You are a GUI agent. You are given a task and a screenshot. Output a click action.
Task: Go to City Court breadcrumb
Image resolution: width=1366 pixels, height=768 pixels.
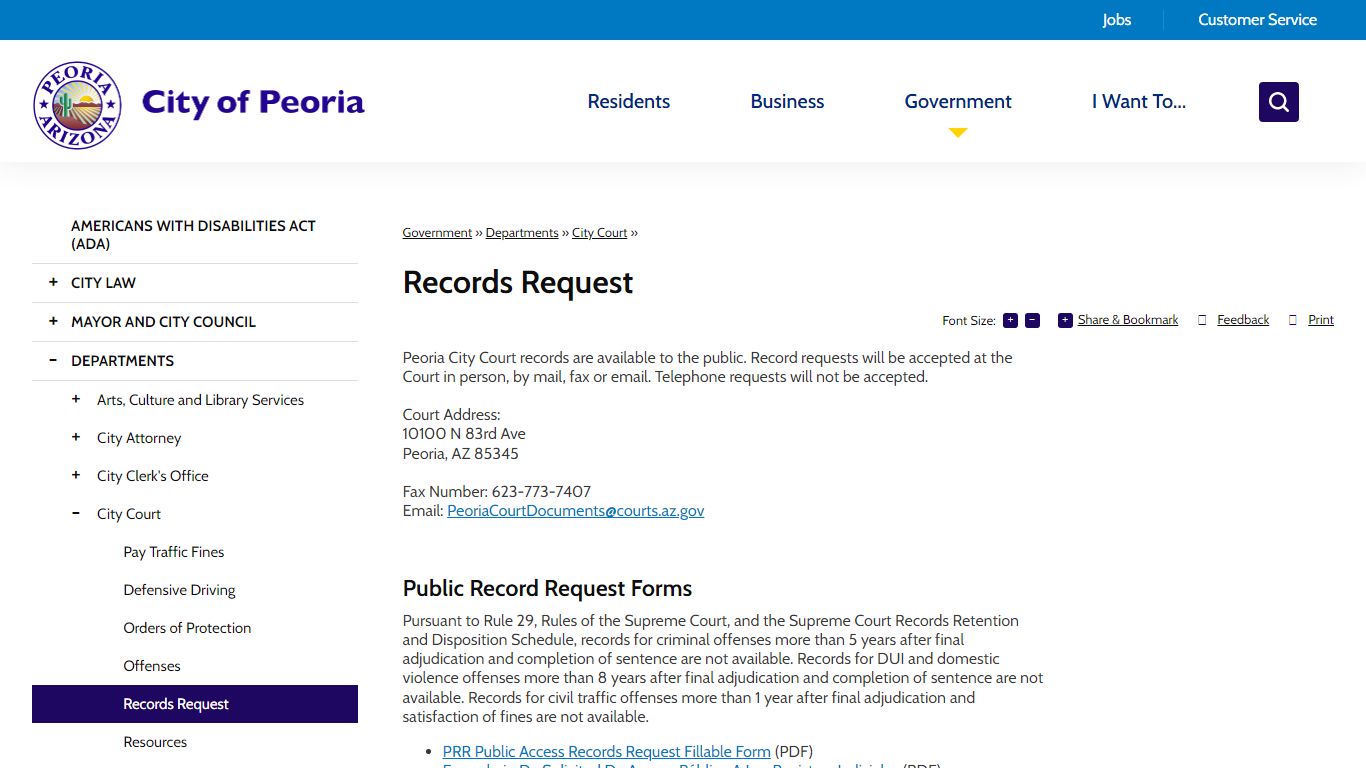pos(600,233)
